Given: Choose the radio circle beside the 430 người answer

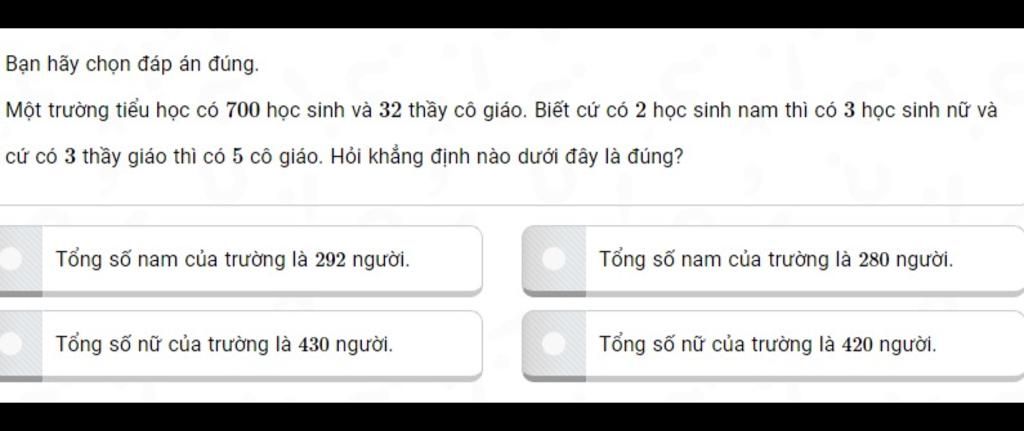Looking at the screenshot, I should click(x=10, y=343).
